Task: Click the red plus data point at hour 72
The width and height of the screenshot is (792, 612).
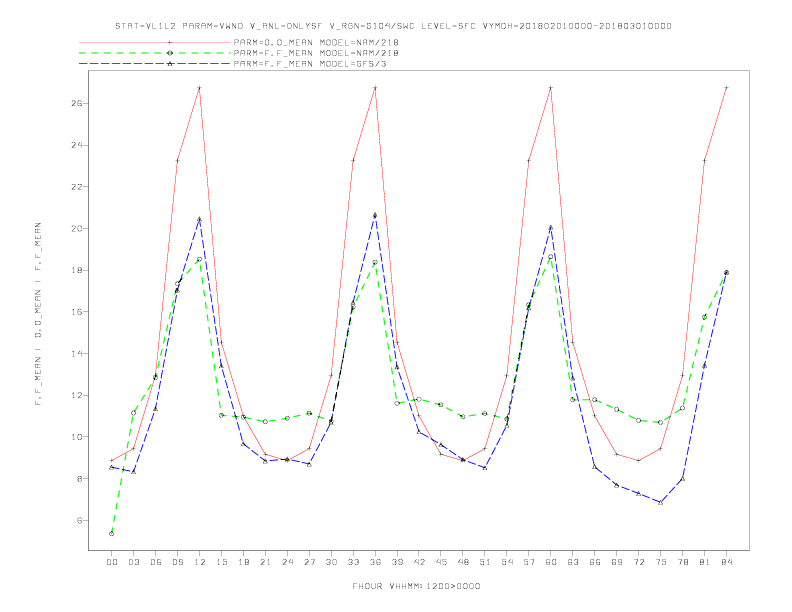Action: 638,461
